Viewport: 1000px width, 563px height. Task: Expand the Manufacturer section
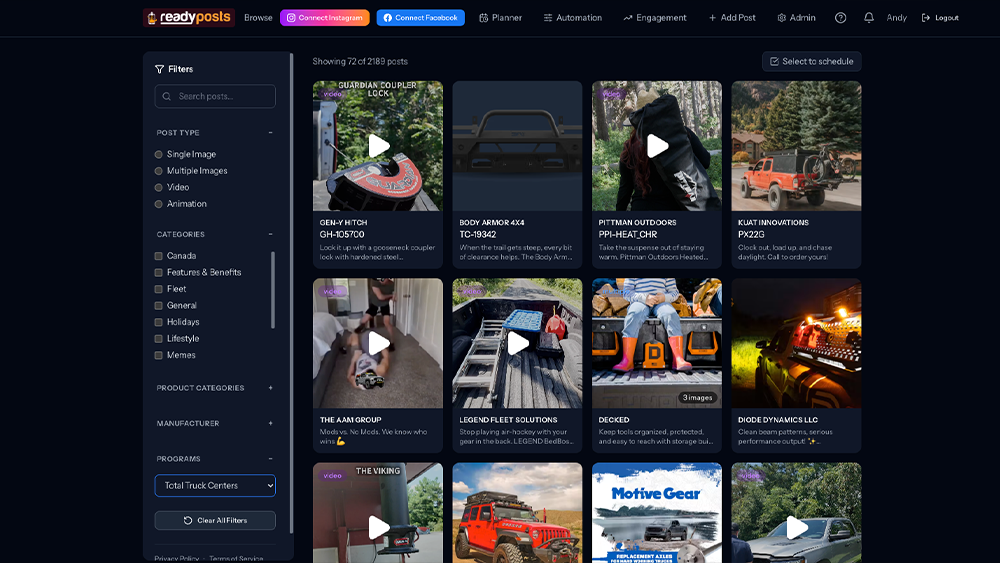(270, 423)
